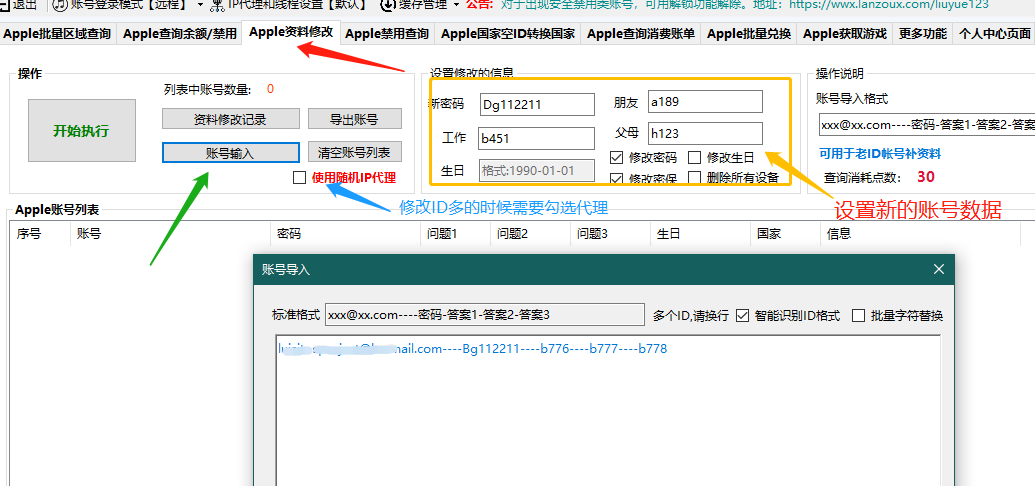Screen dimensions: 1035x486
Task: Switch to Apple查询消费账单 tab
Action: click(641, 34)
